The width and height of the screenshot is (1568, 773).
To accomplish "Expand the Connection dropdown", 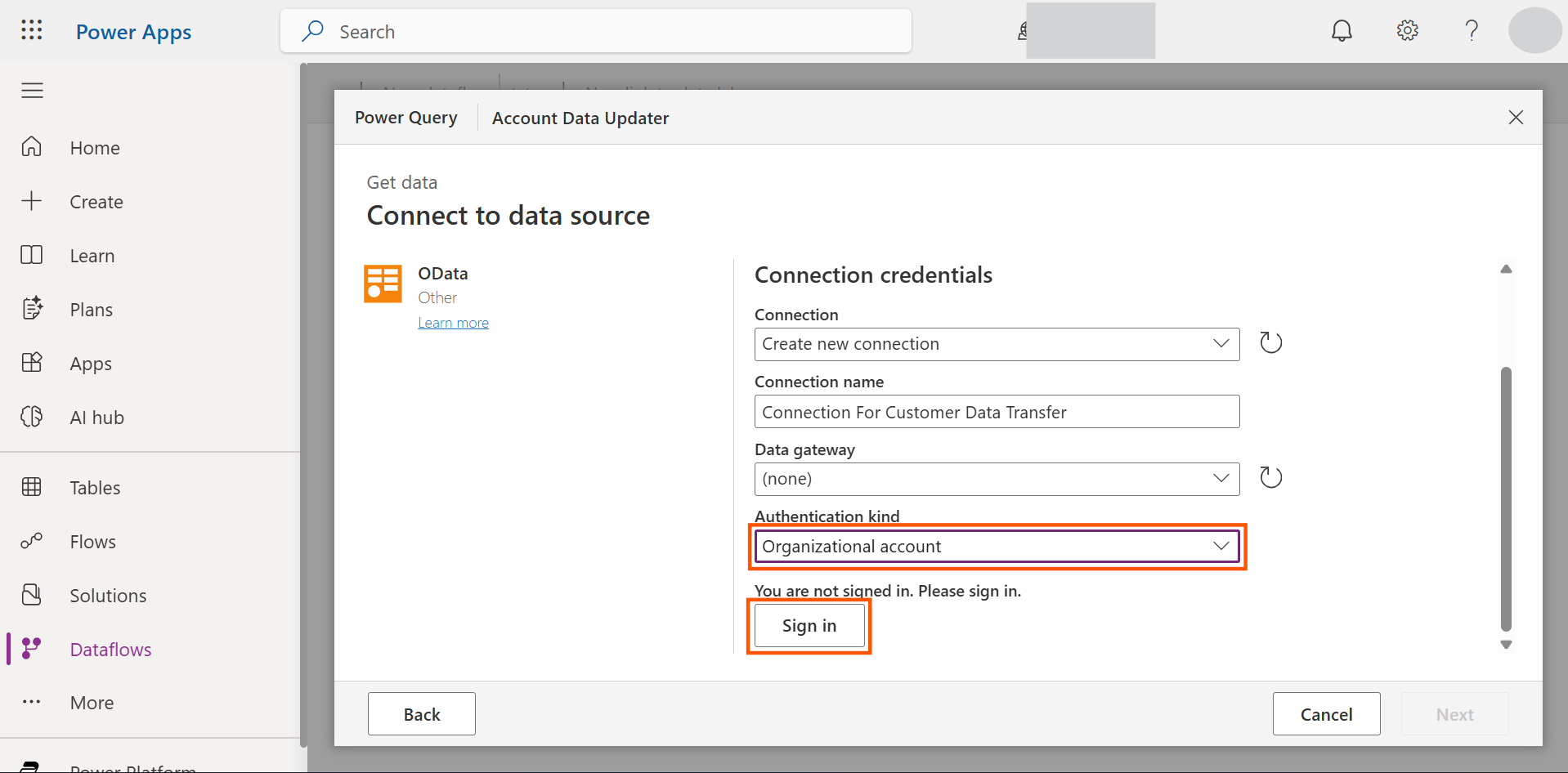I will [996, 344].
